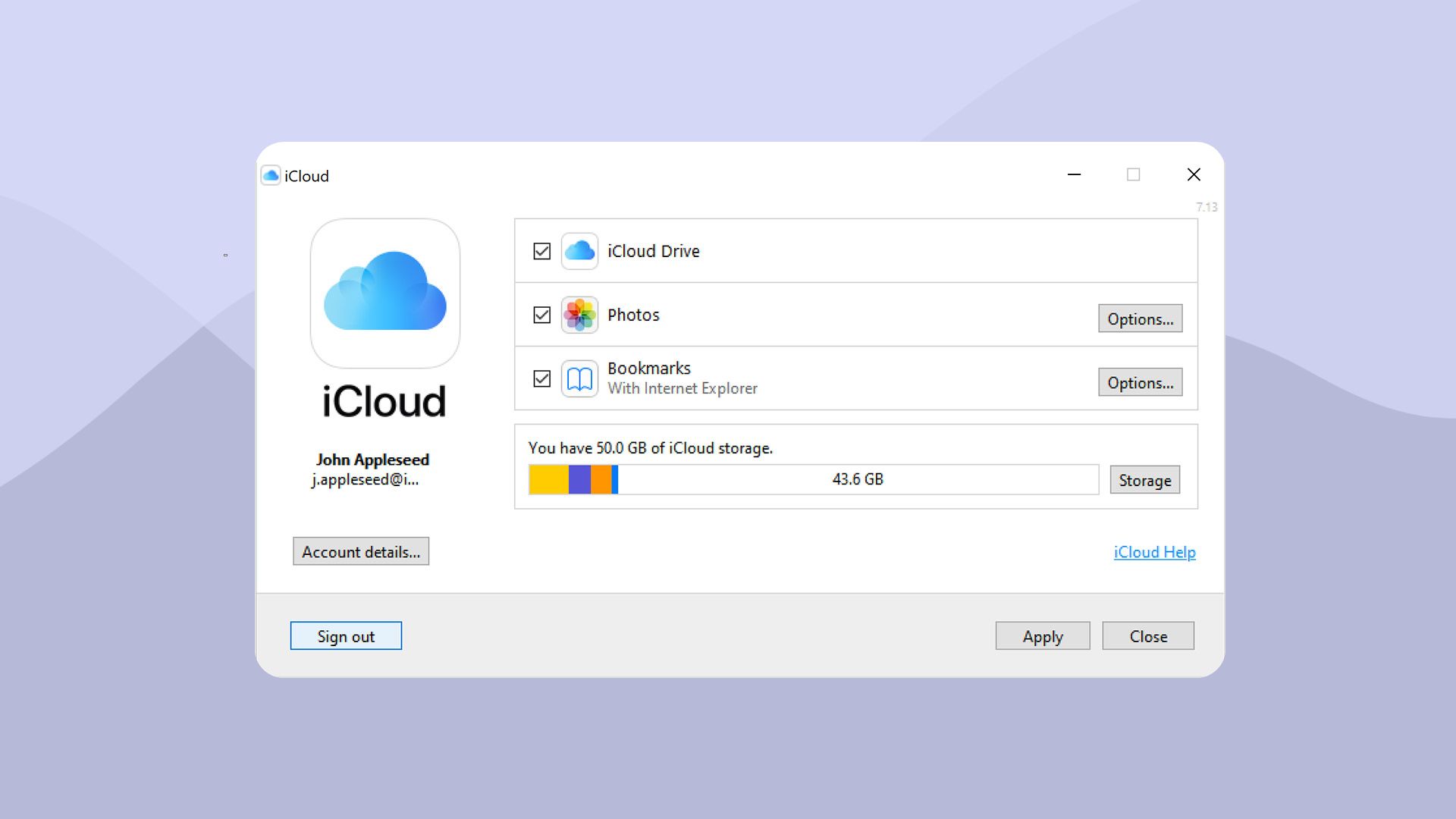Click the iCloud Drive cloud icon

(x=579, y=251)
